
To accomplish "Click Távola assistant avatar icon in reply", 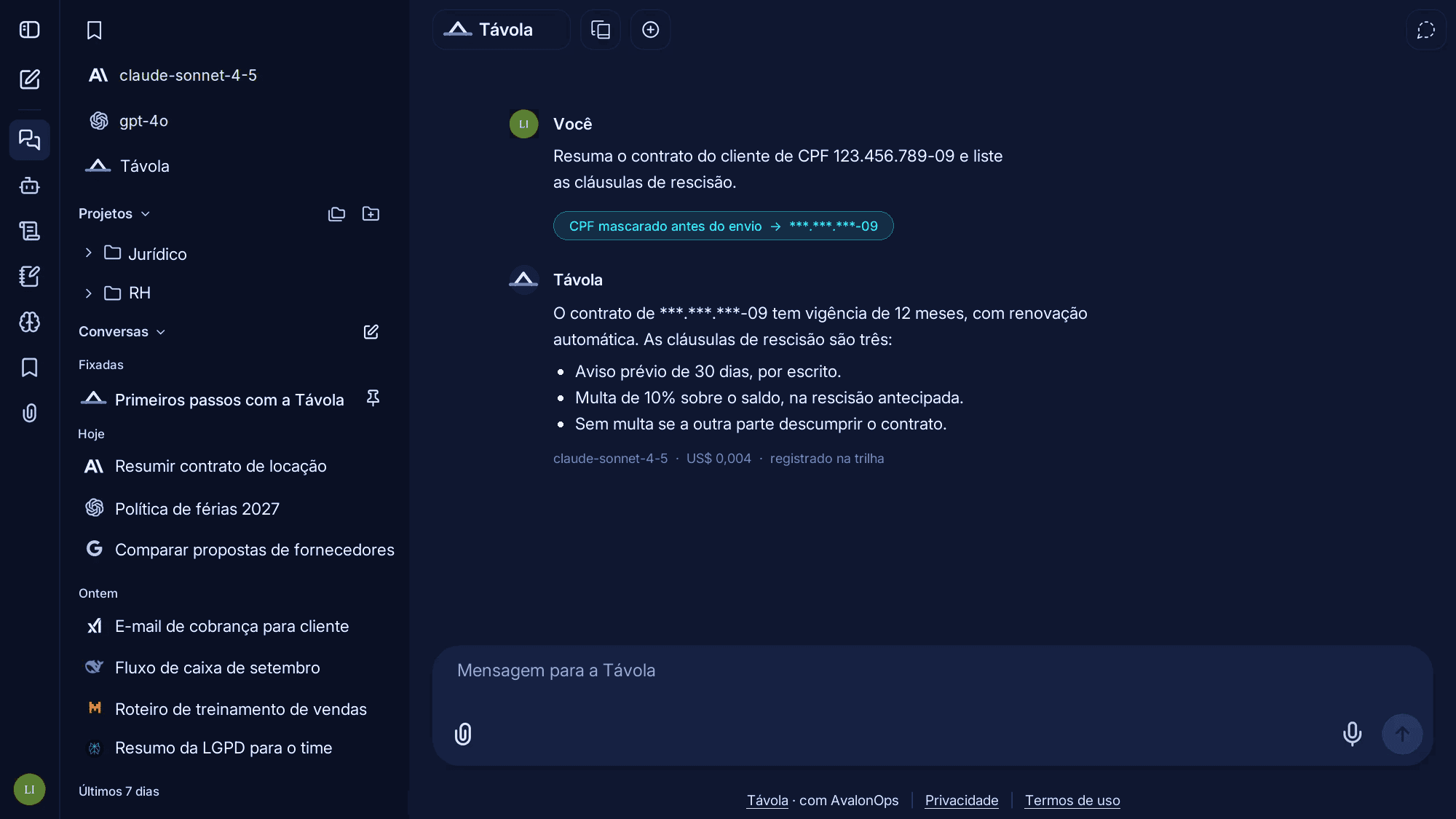I will point(523,280).
